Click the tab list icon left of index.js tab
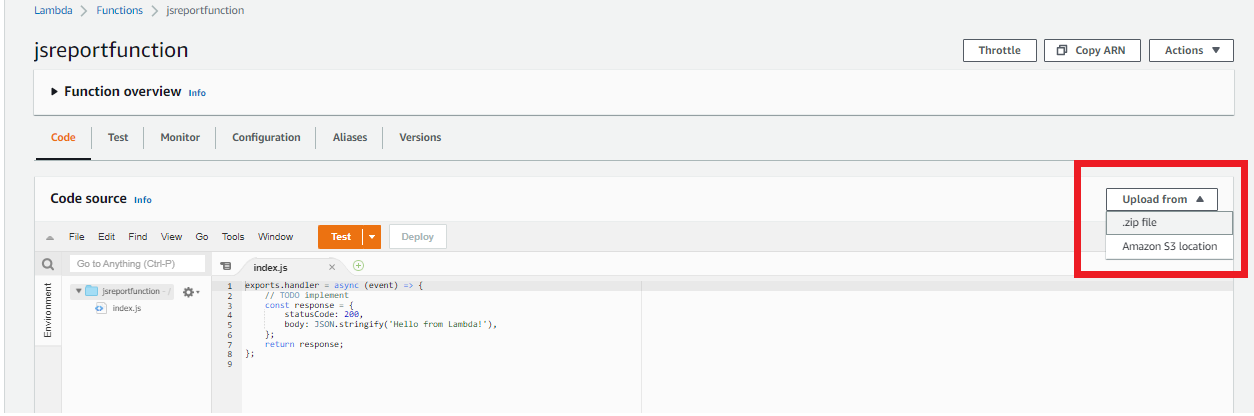The height and width of the screenshot is (416, 1254). (x=225, y=267)
